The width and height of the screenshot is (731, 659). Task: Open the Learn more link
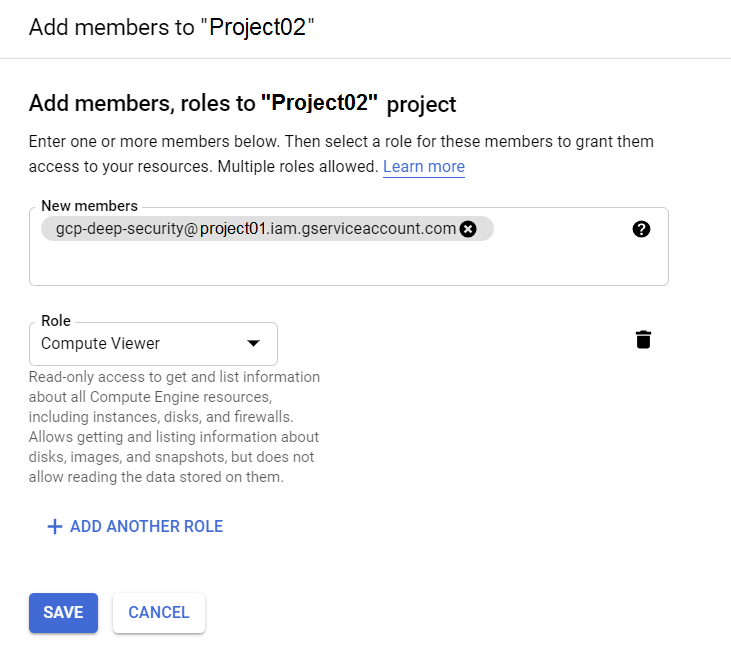point(423,166)
